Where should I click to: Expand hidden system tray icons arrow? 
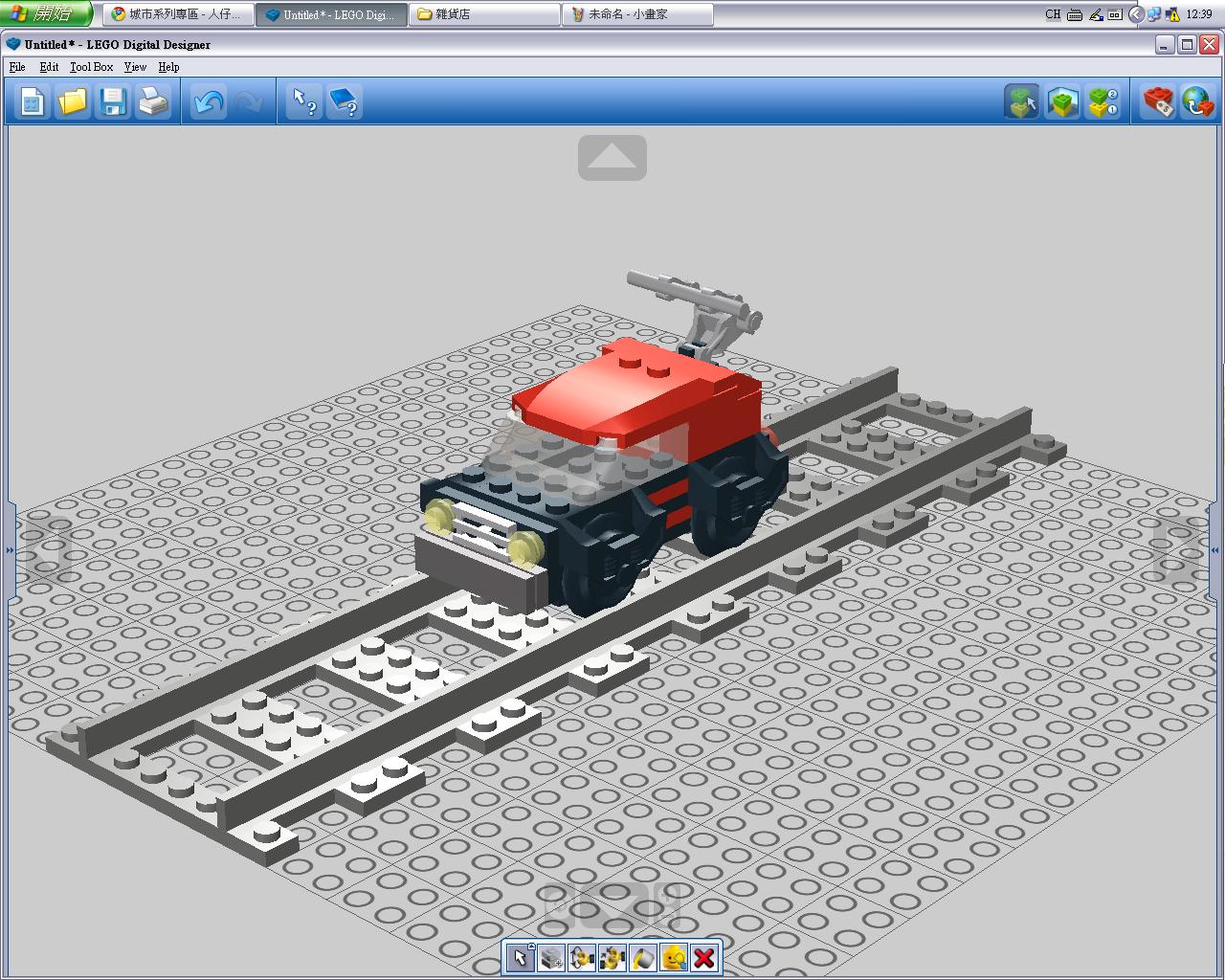(1136, 14)
